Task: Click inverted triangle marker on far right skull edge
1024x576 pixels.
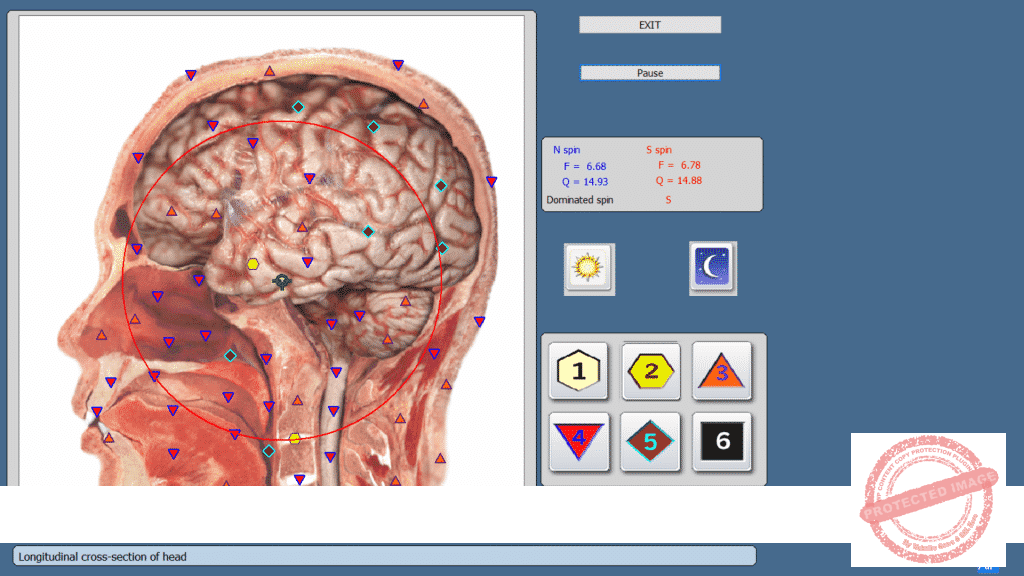Action: [491, 181]
